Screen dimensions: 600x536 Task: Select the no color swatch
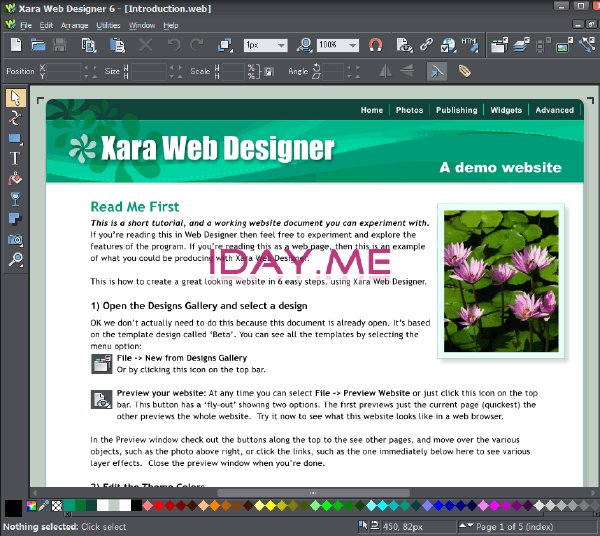[57, 506]
